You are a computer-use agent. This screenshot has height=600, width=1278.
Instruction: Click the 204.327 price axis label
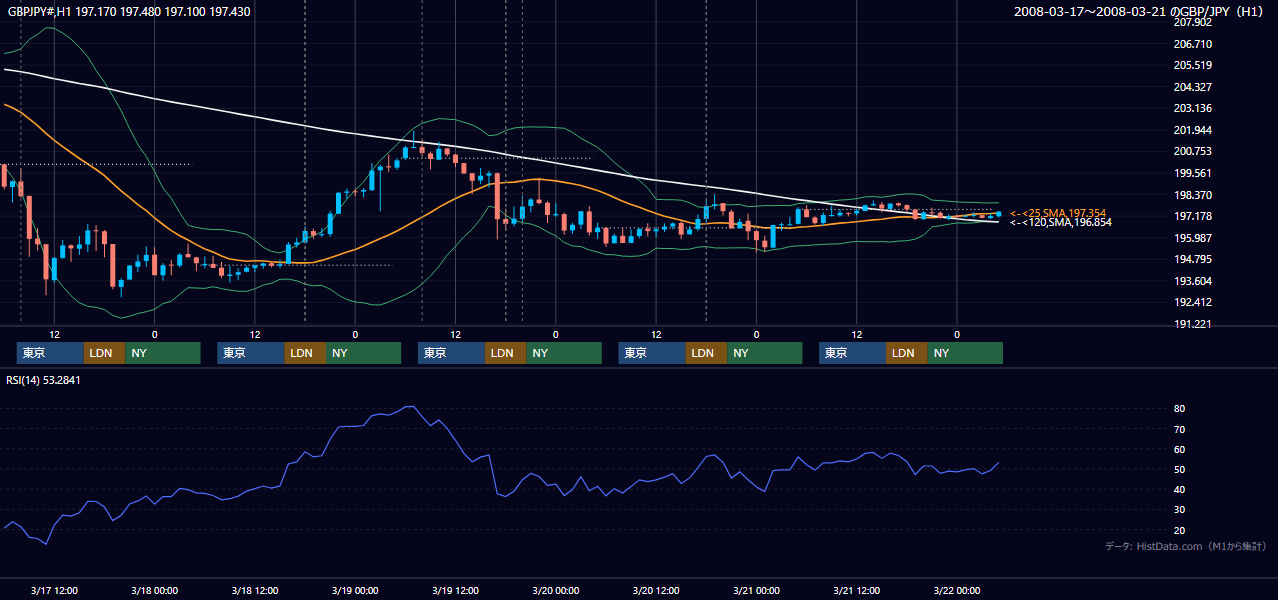point(1193,87)
